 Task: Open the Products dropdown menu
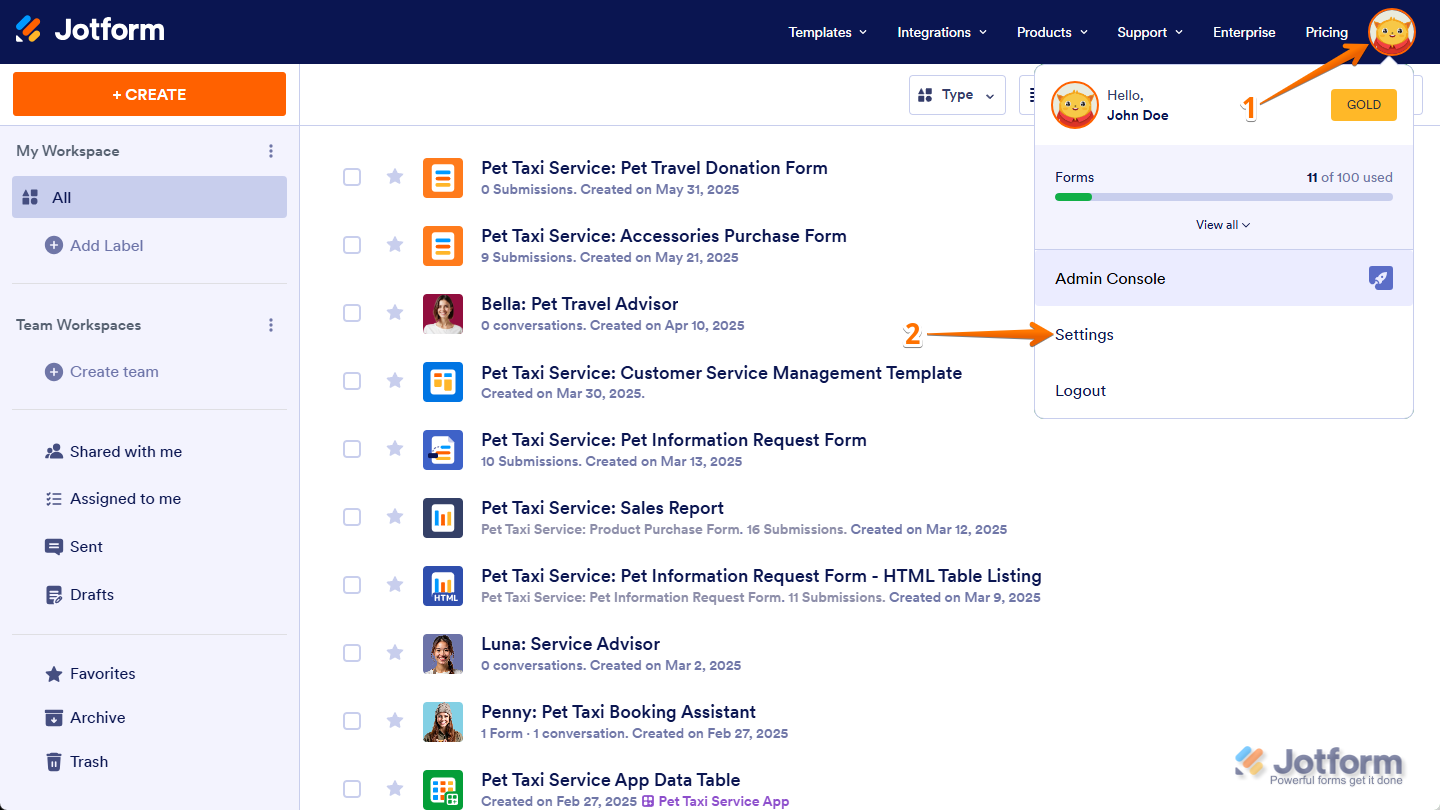(x=1051, y=32)
